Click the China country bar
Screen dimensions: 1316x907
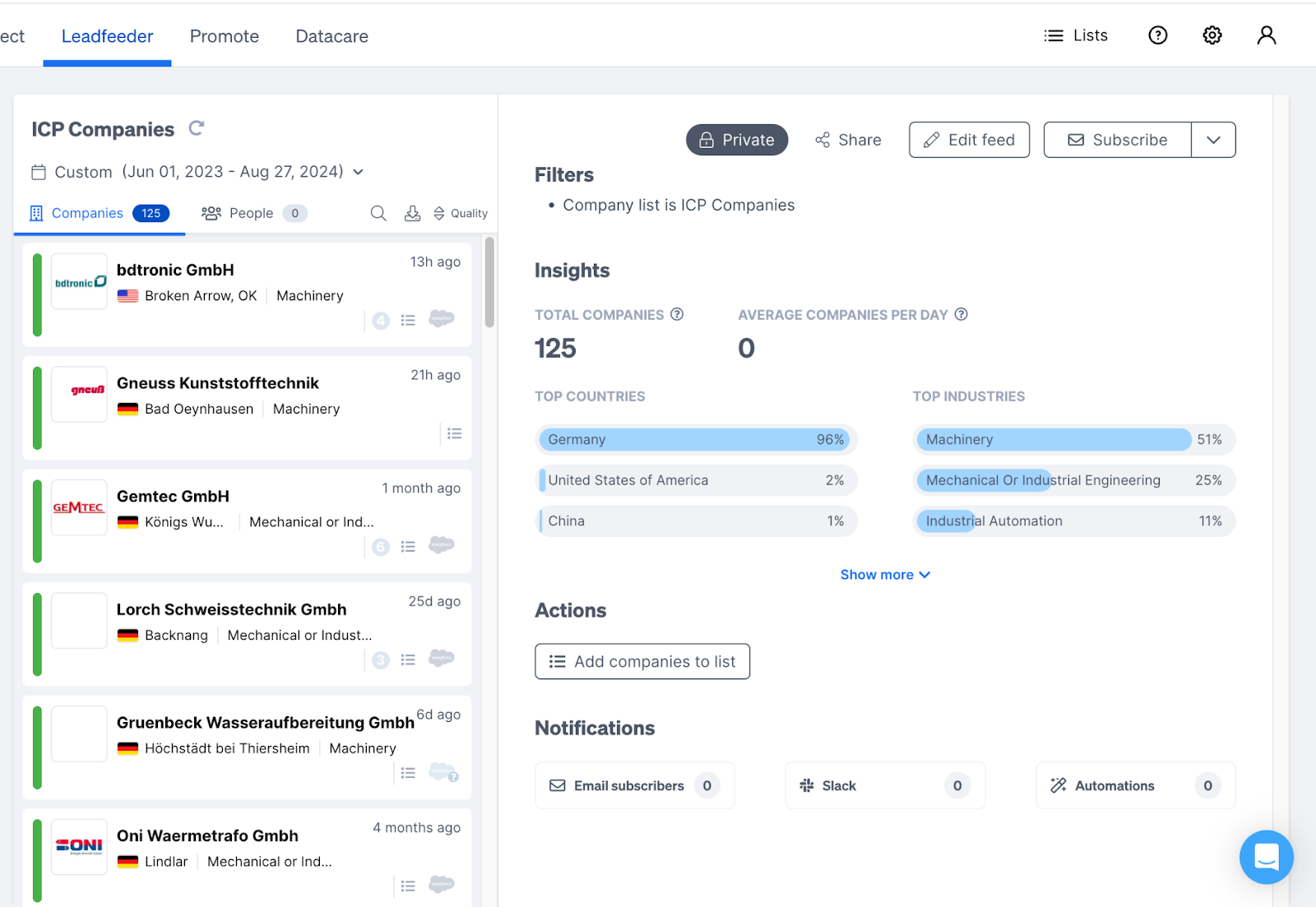point(696,521)
